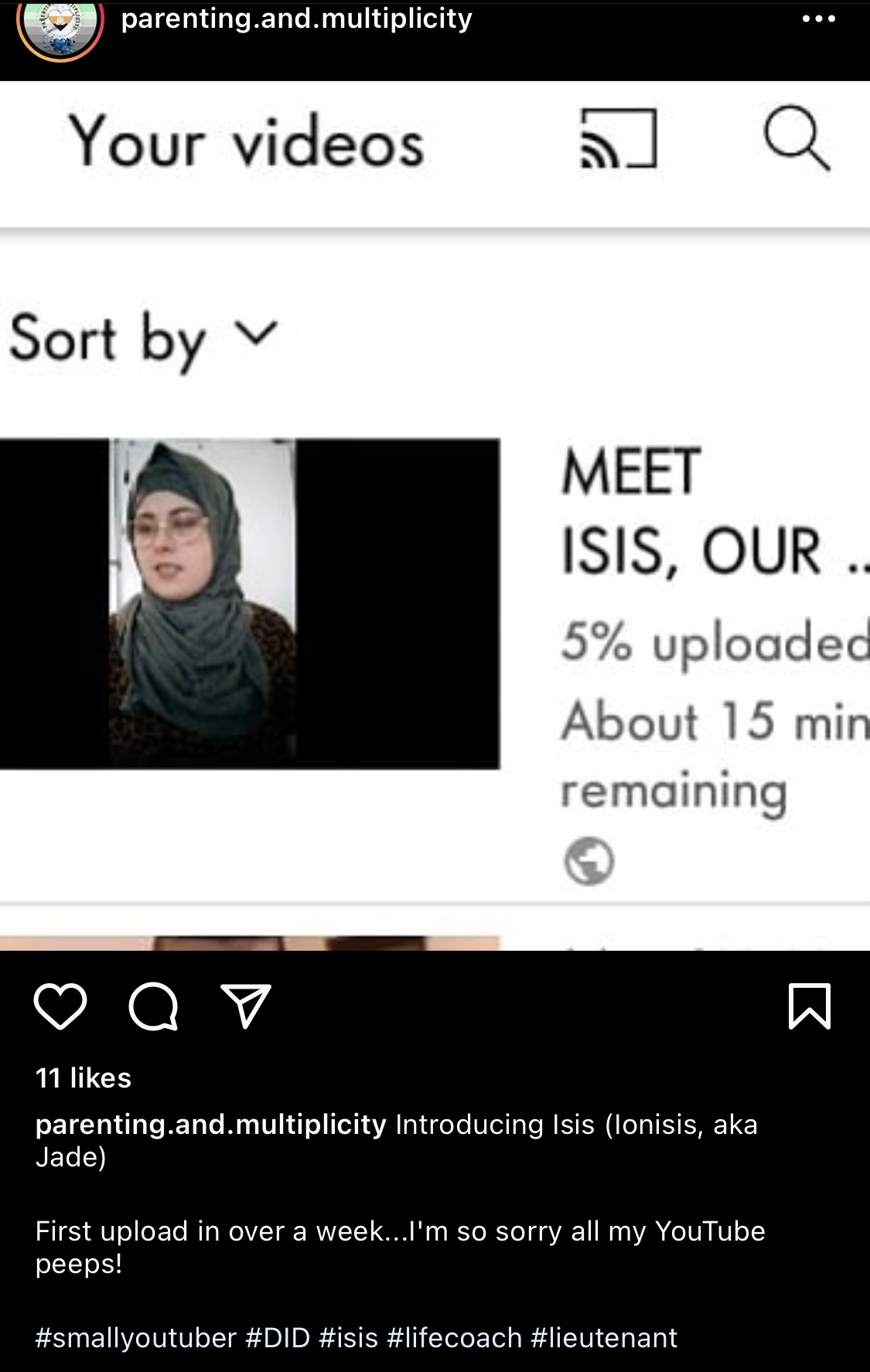
Task: Open the three-dot post options menu
Action: coord(819,19)
